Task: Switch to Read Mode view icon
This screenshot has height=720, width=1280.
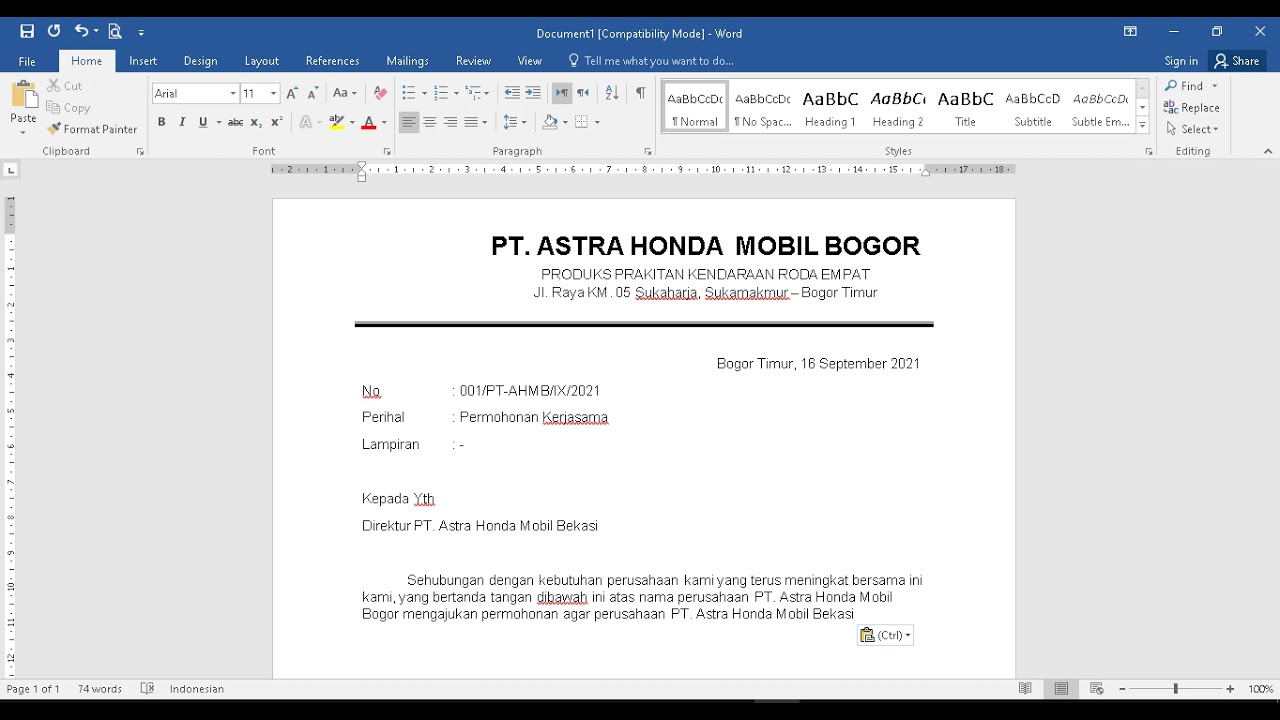Action: click(x=1025, y=689)
